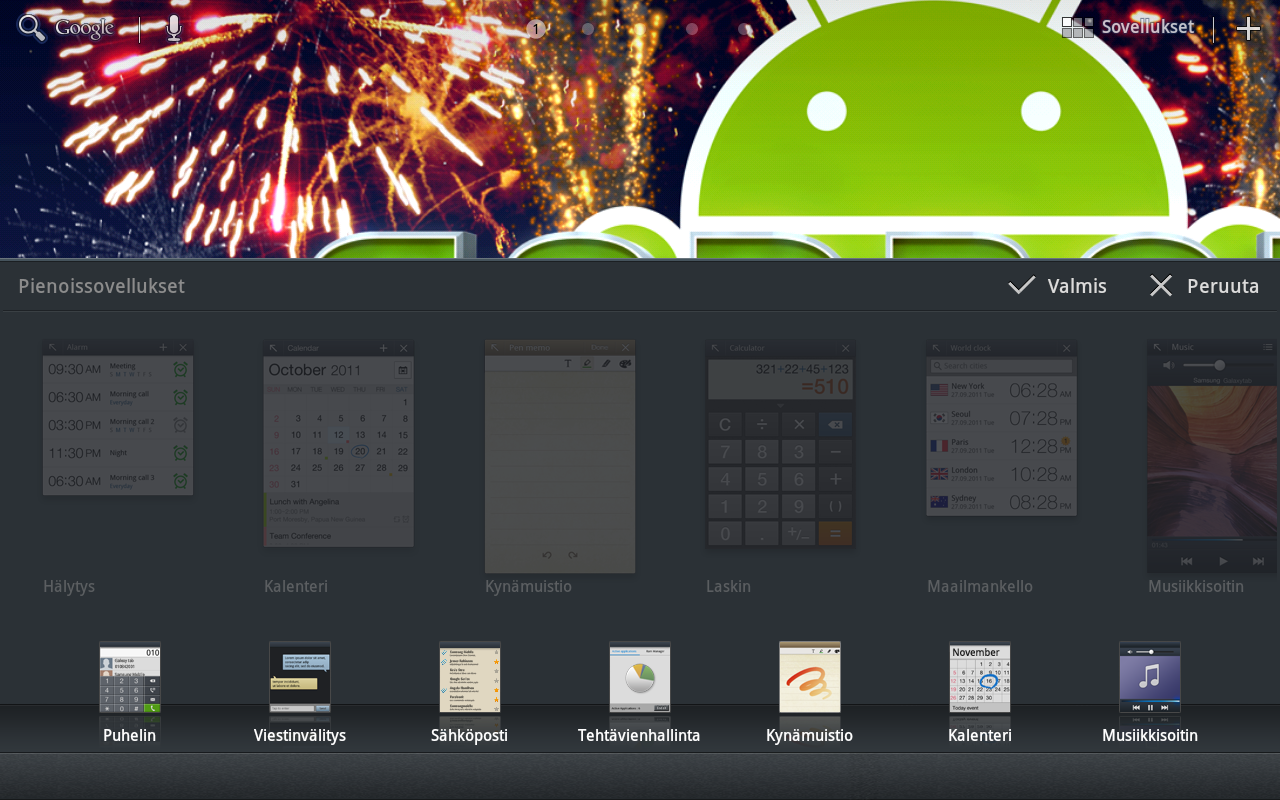Select the Maailmankello world clock widget
The height and width of the screenshot is (800, 1280).
(x=1002, y=428)
